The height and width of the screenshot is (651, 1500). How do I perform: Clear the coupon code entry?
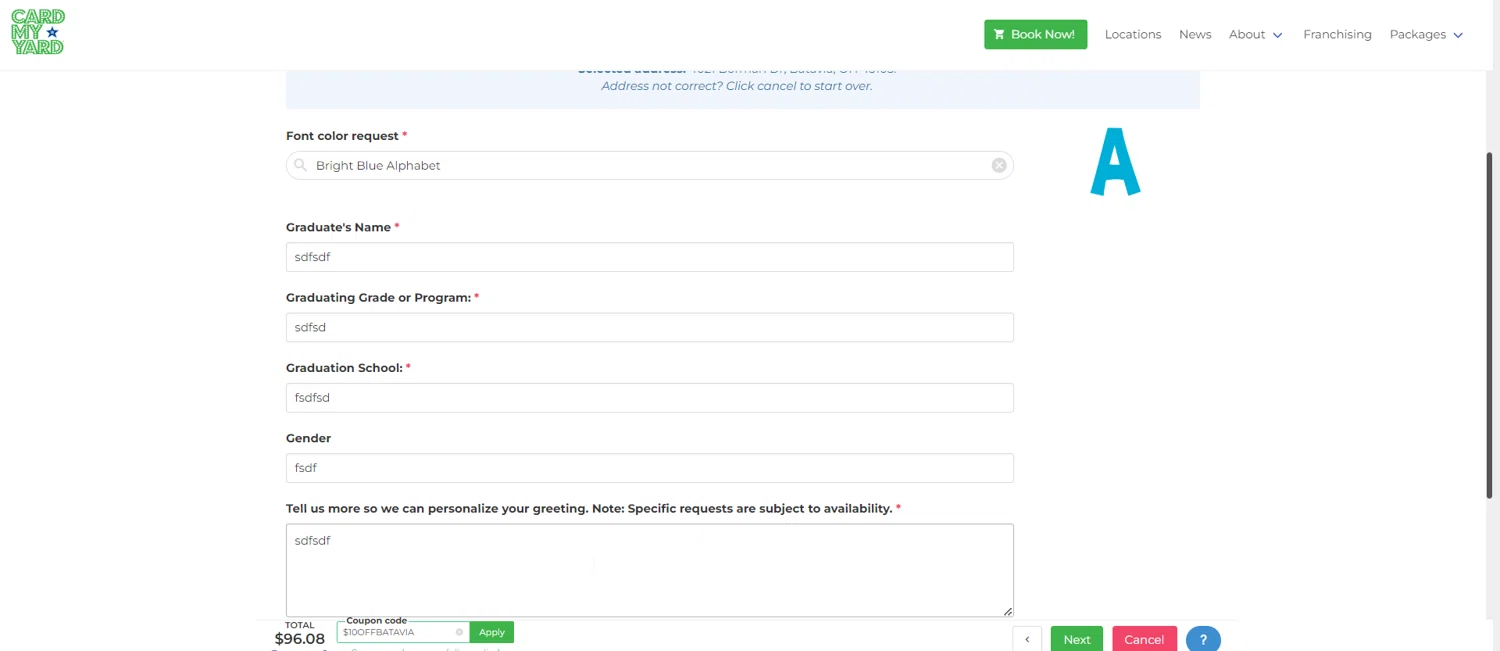pos(459,632)
